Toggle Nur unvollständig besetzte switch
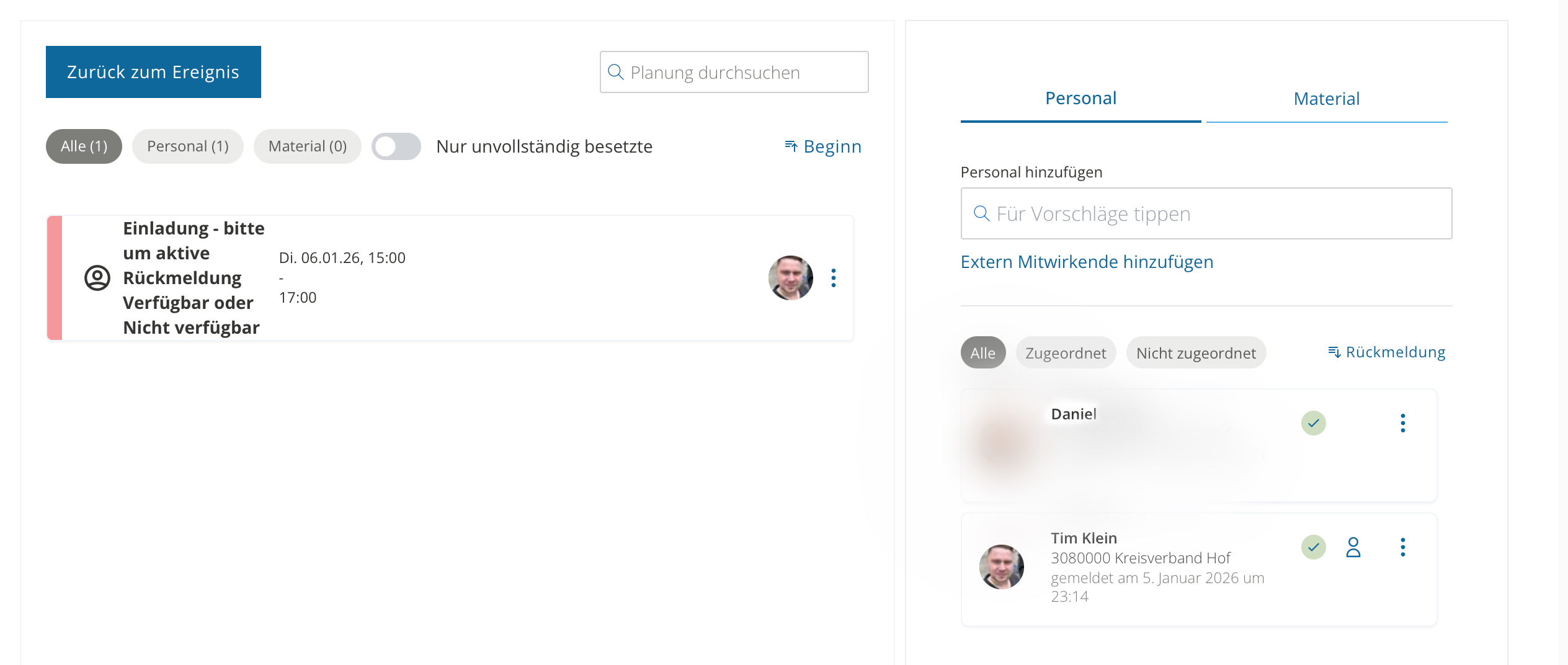1568x665 pixels. point(396,146)
